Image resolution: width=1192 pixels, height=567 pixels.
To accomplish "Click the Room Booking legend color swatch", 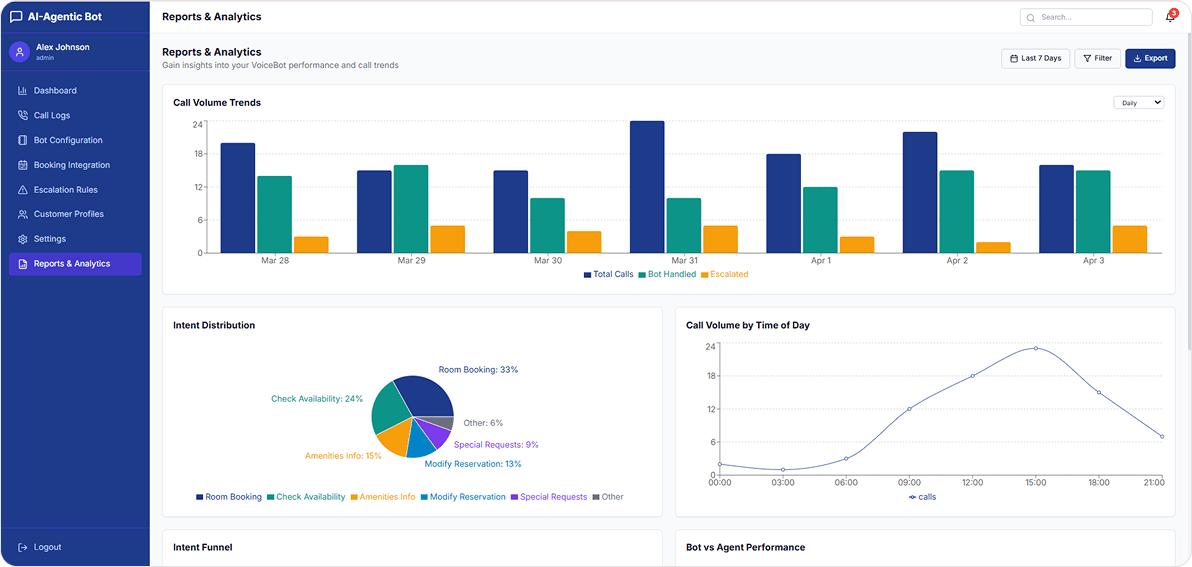I will 200,497.
